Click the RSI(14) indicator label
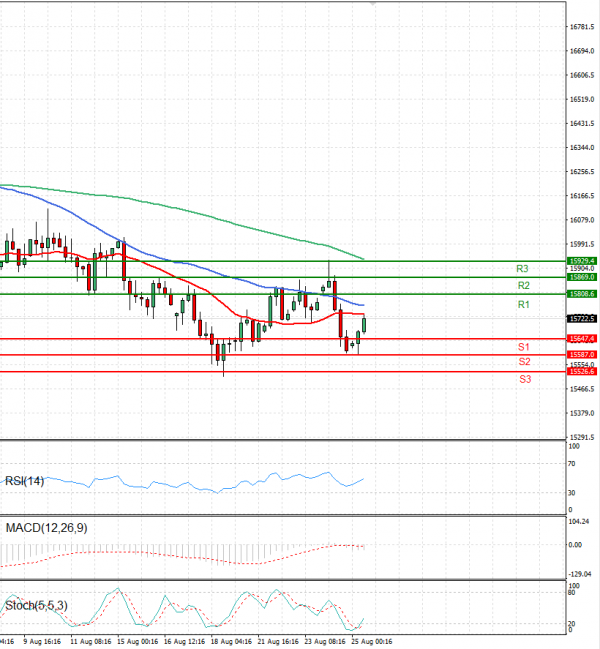 (x=24, y=481)
